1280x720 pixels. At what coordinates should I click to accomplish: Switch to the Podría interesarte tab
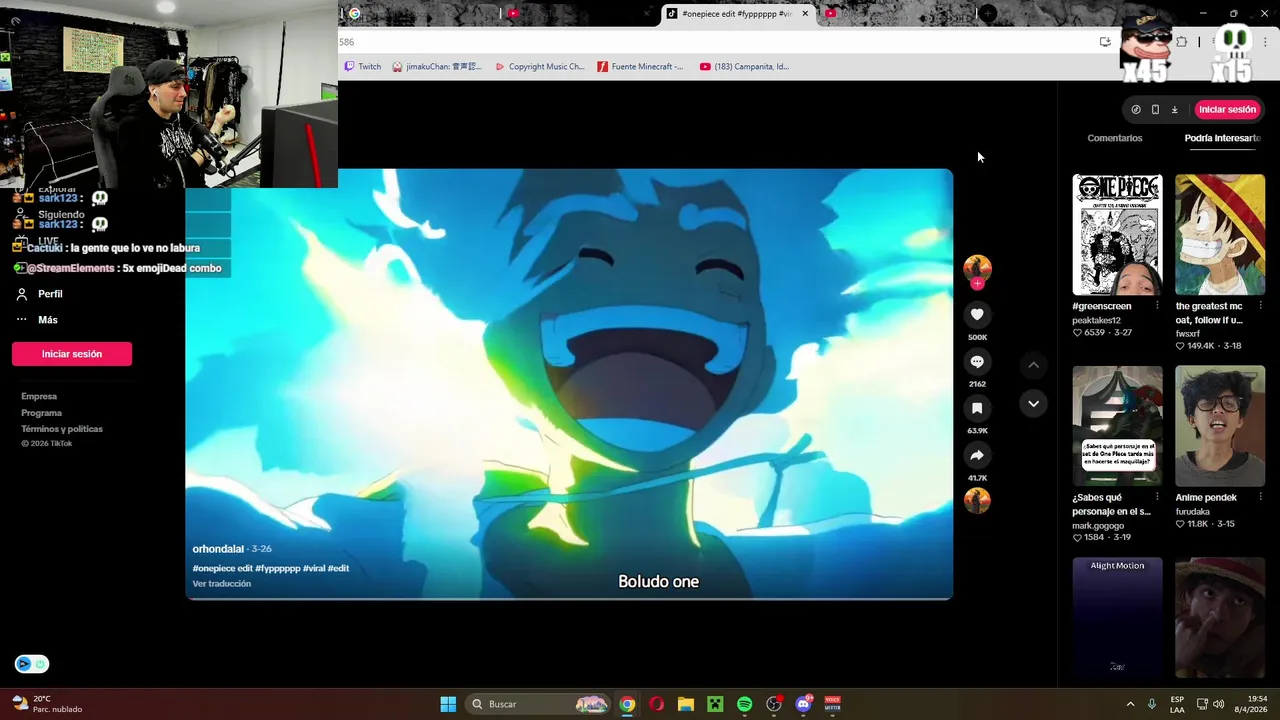tap(1222, 138)
